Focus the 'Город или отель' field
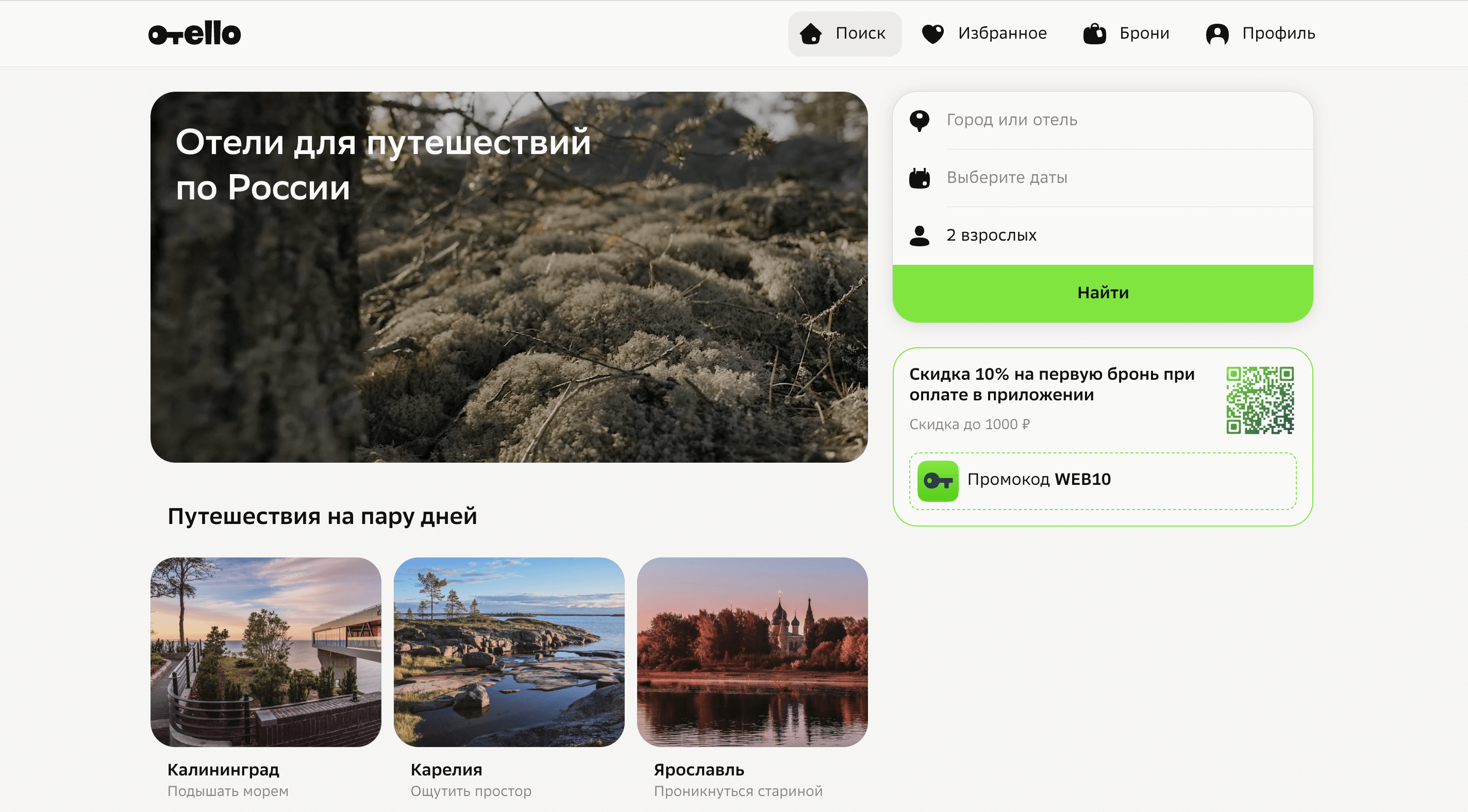This screenshot has height=812, width=1468. [1103, 120]
